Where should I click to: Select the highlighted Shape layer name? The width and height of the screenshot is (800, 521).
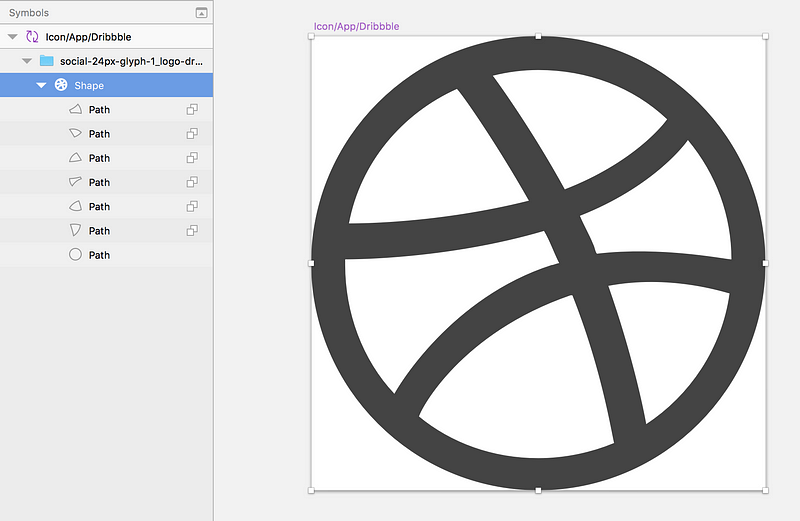[89, 85]
